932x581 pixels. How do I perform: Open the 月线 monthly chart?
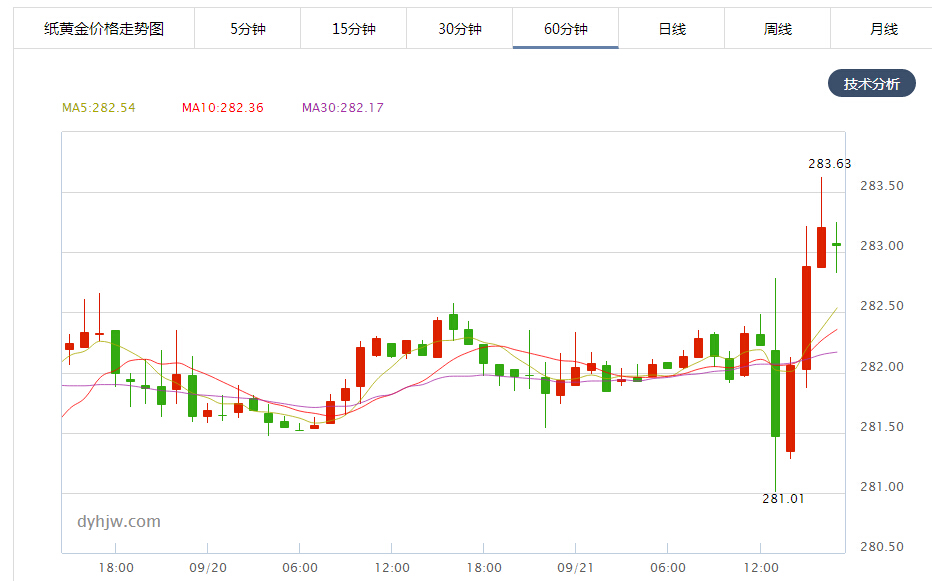pos(883,29)
